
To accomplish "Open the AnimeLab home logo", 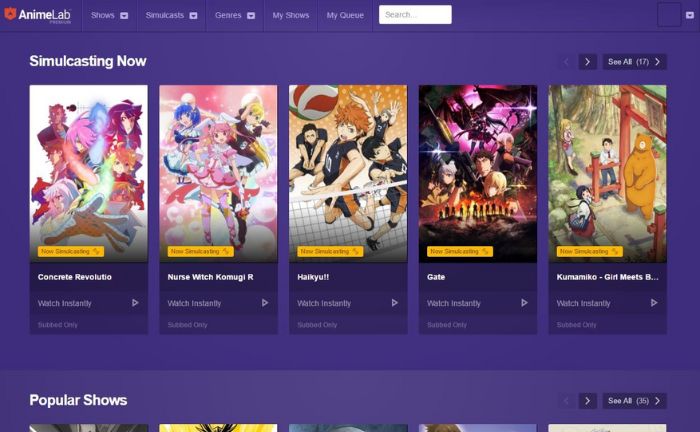I will [x=38, y=15].
